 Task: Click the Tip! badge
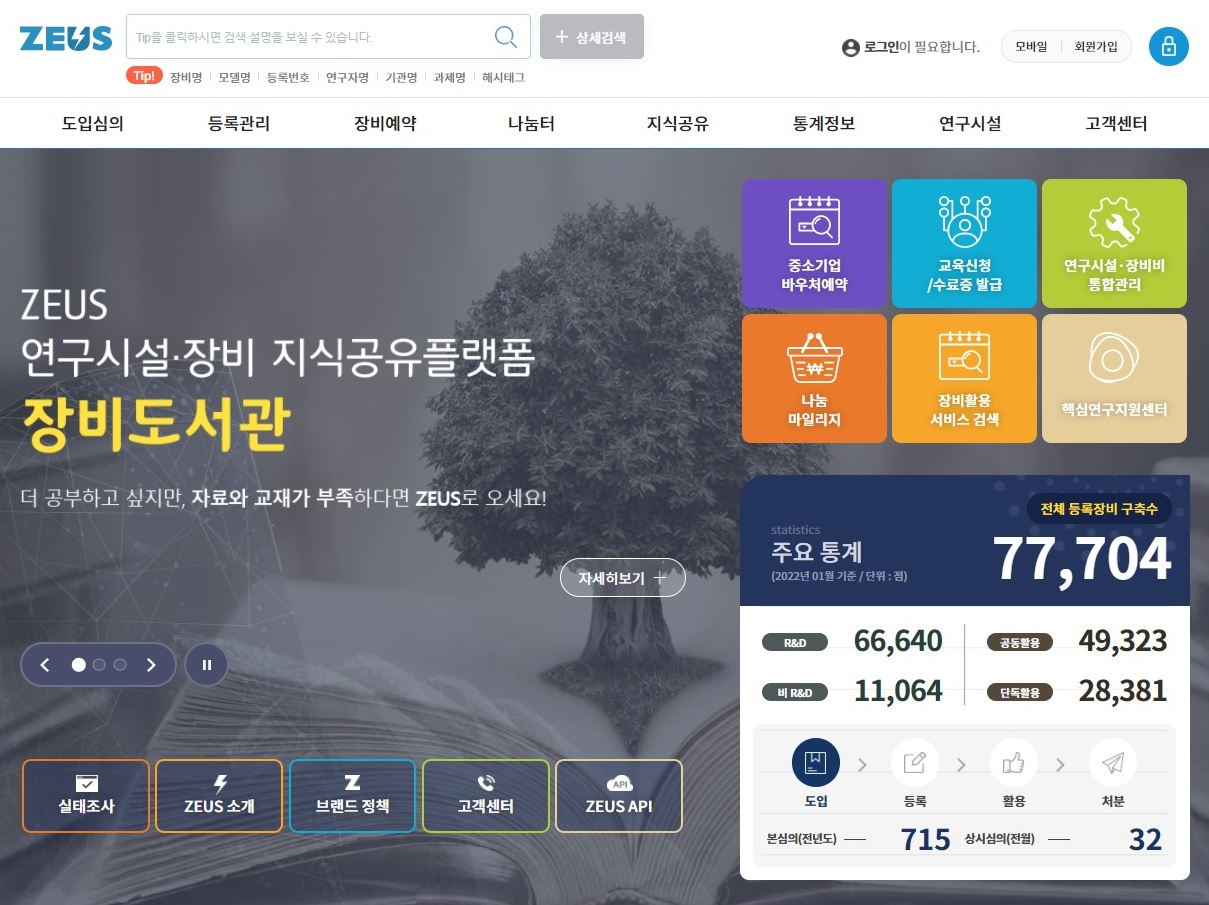[x=144, y=76]
